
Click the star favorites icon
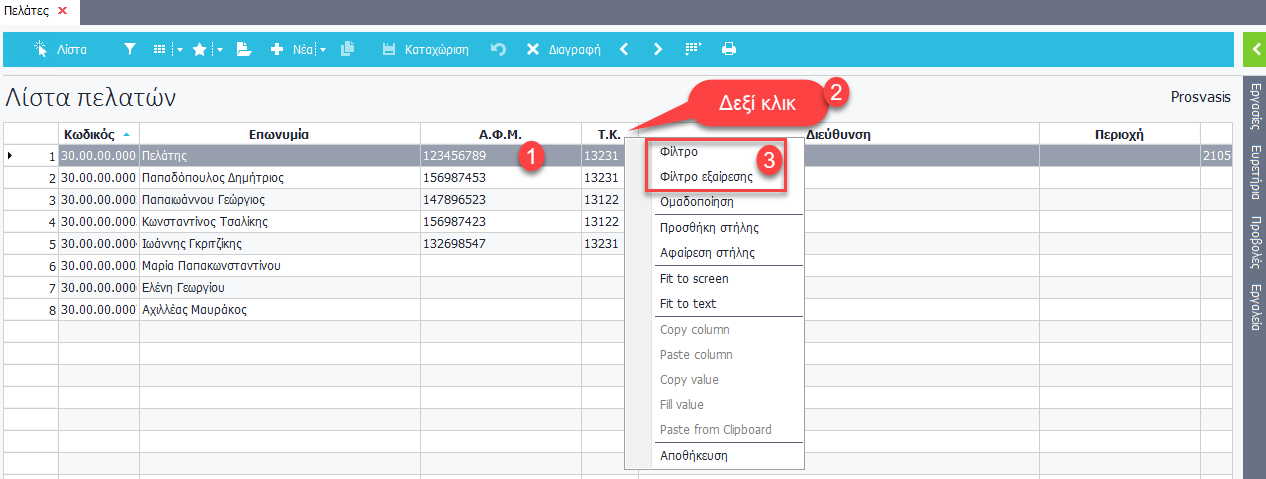(x=199, y=49)
